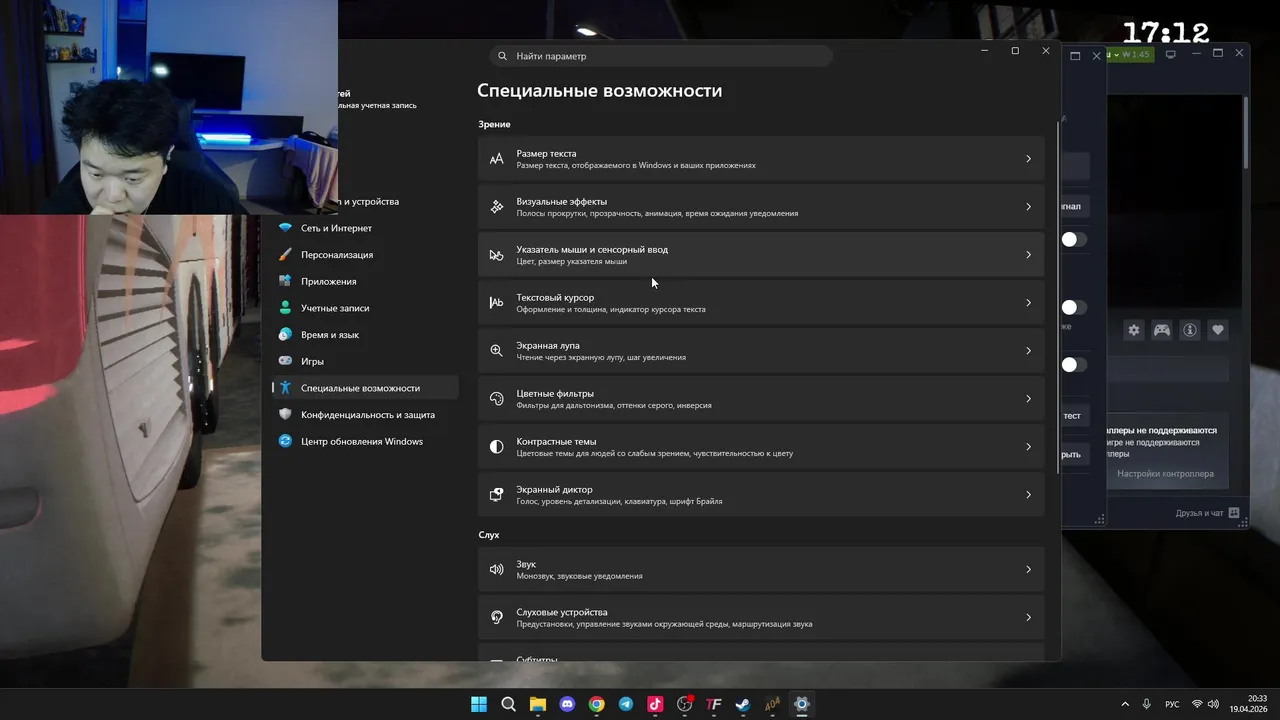Click the Sound (Звук) speaker icon
Image resolution: width=1280 pixels, height=720 pixels.
(x=496, y=570)
